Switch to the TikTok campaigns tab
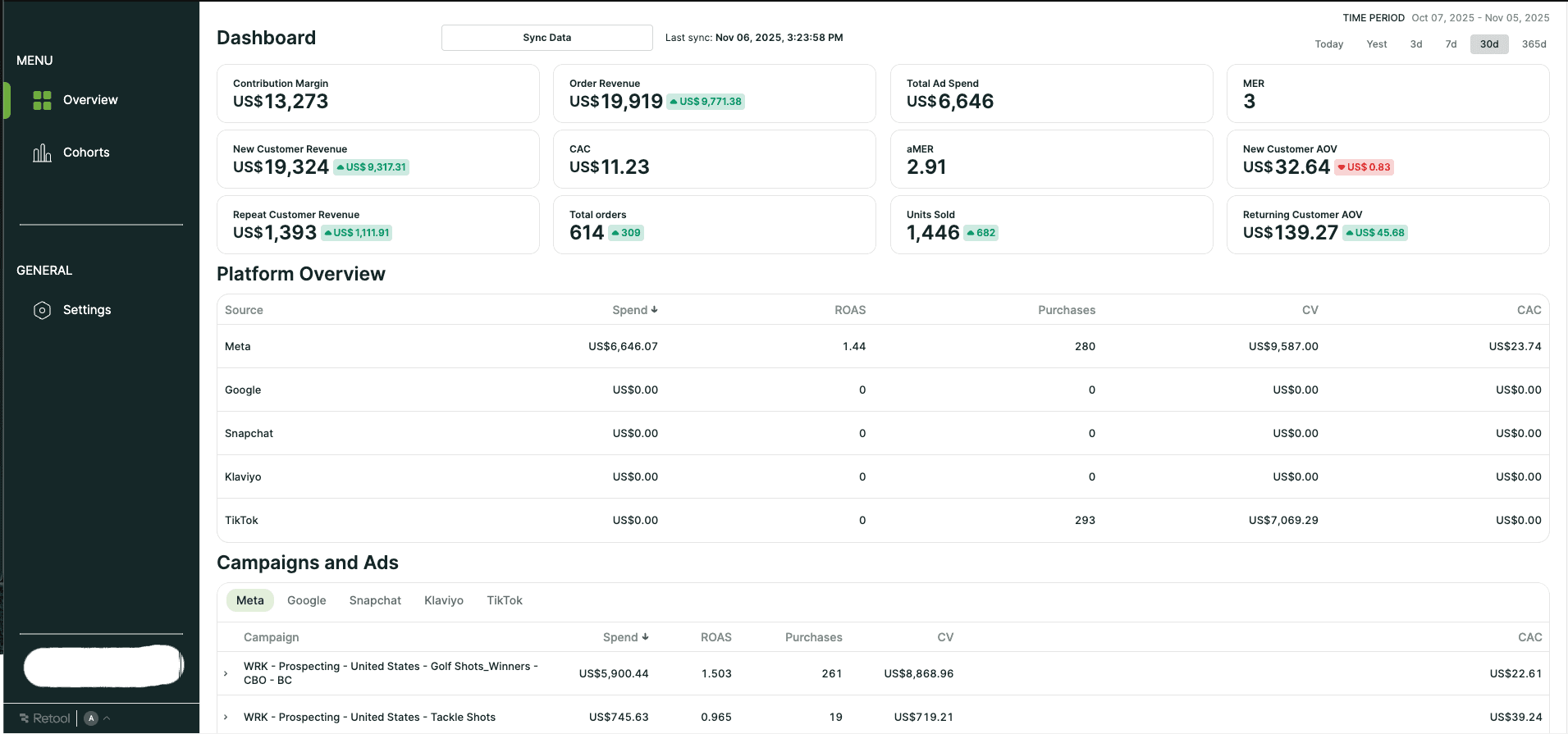This screenshot has width=1568, height=734. pyautogui.click(x=504, y=600)
